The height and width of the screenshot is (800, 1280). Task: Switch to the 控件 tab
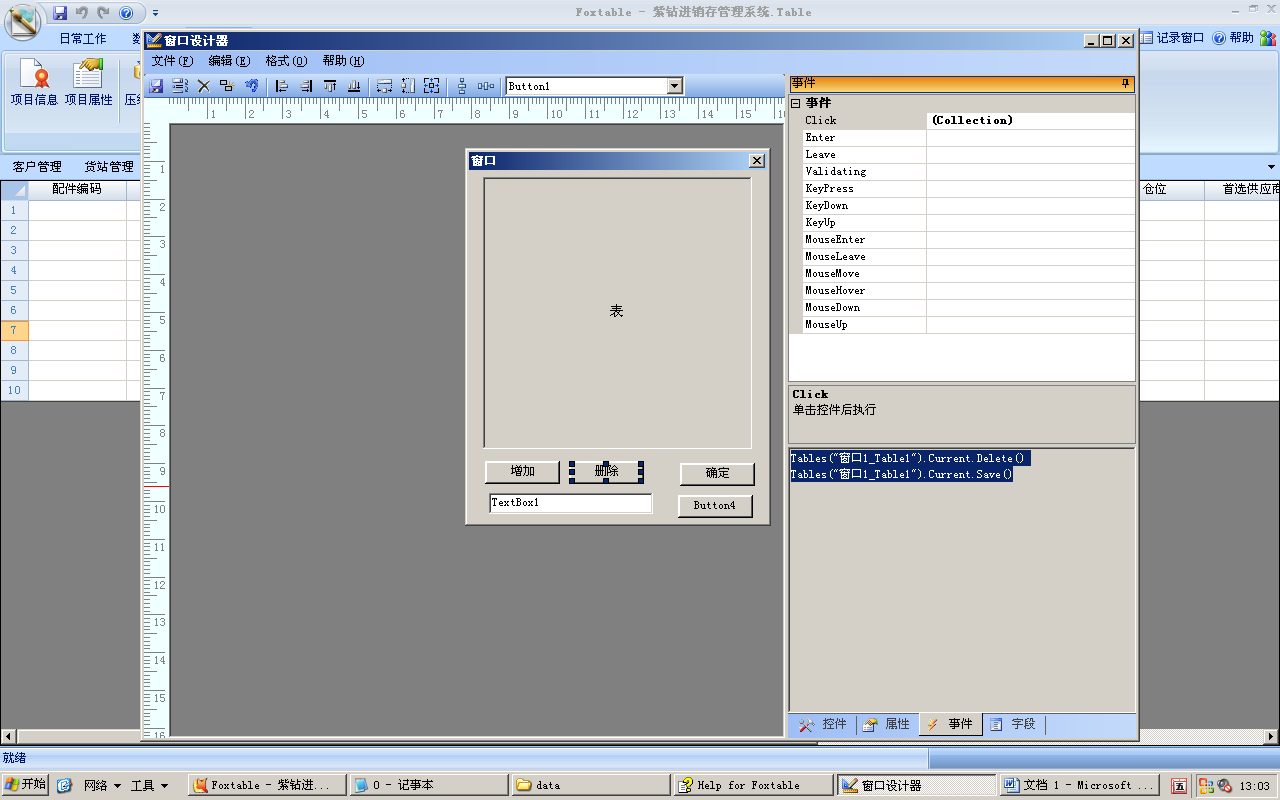click(x=823, y=724)
